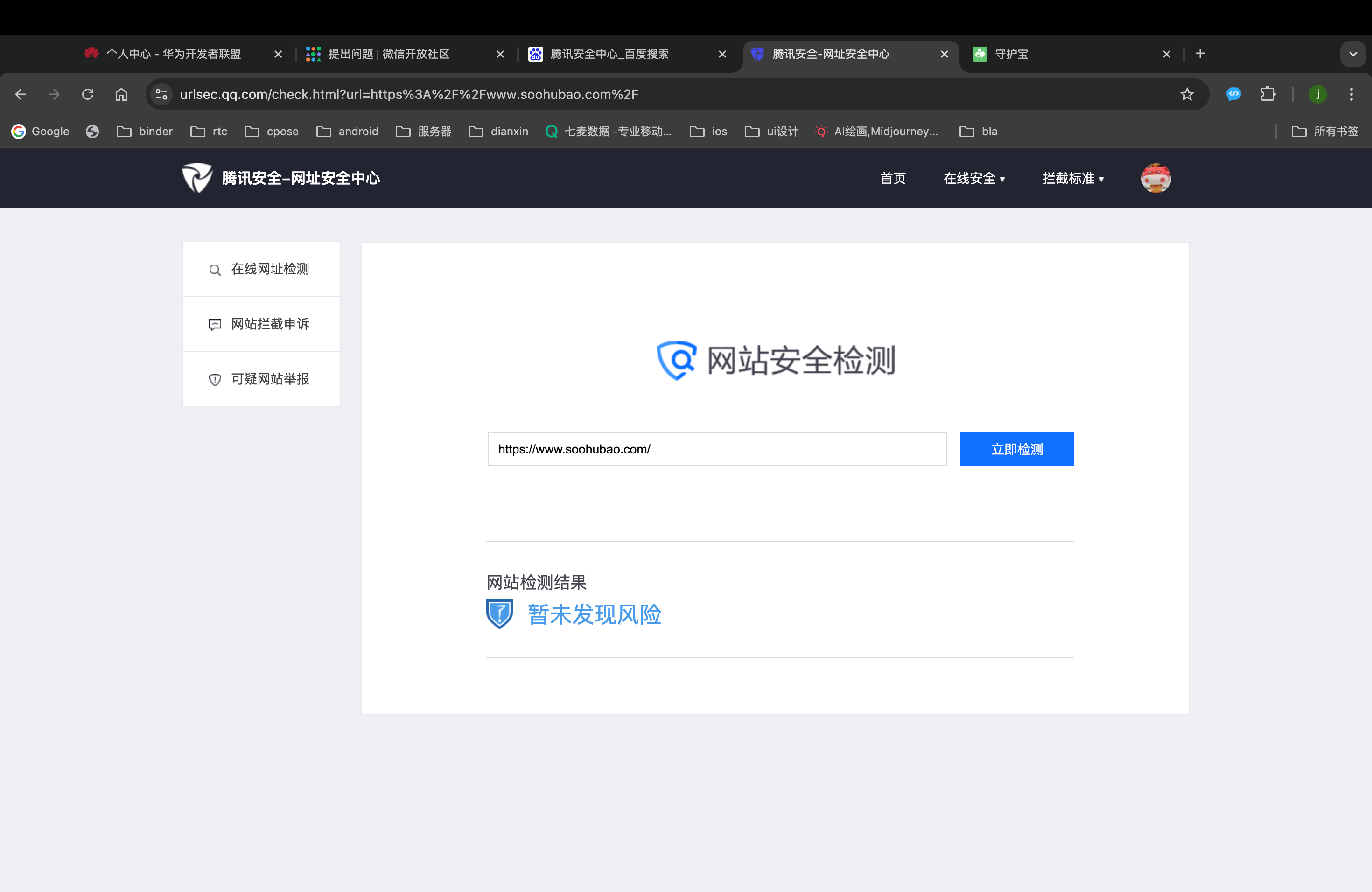This screenshot has width=1372, height=892.
Task: Click the 立即检测 button
Action: [x=1016, y=449]
